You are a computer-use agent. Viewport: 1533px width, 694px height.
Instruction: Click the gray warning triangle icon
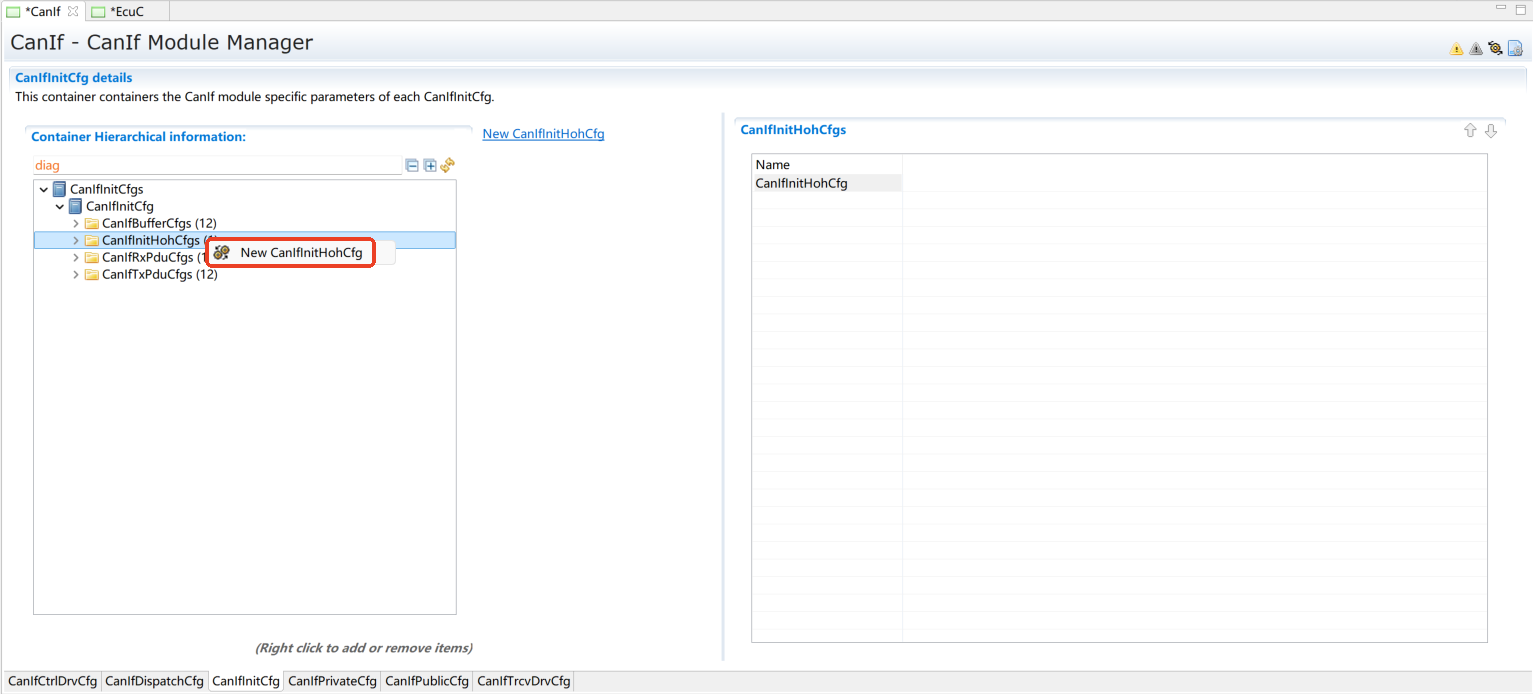(1475, 49)
